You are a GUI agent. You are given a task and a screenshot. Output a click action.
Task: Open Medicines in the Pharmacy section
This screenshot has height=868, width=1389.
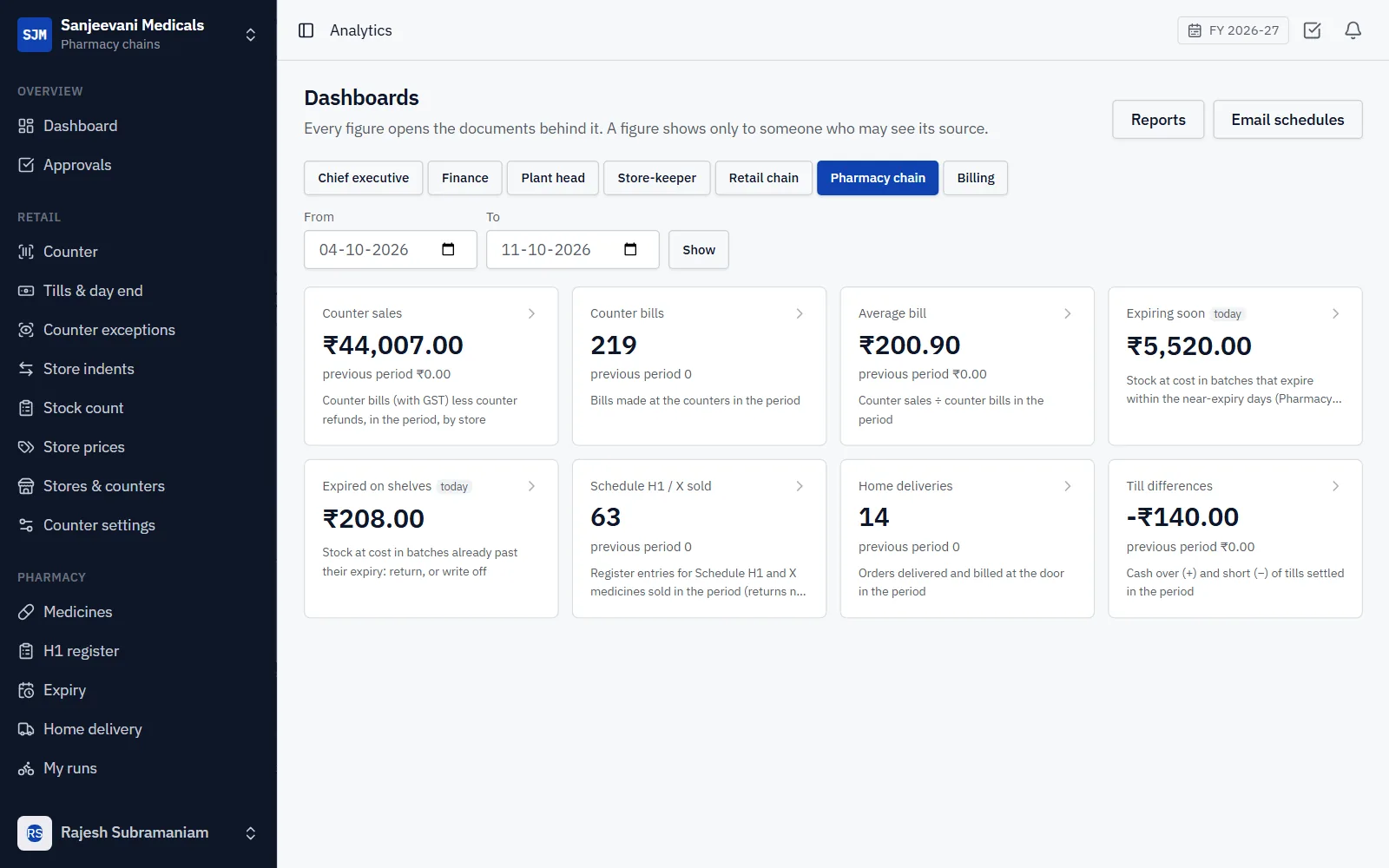point(138,612)
